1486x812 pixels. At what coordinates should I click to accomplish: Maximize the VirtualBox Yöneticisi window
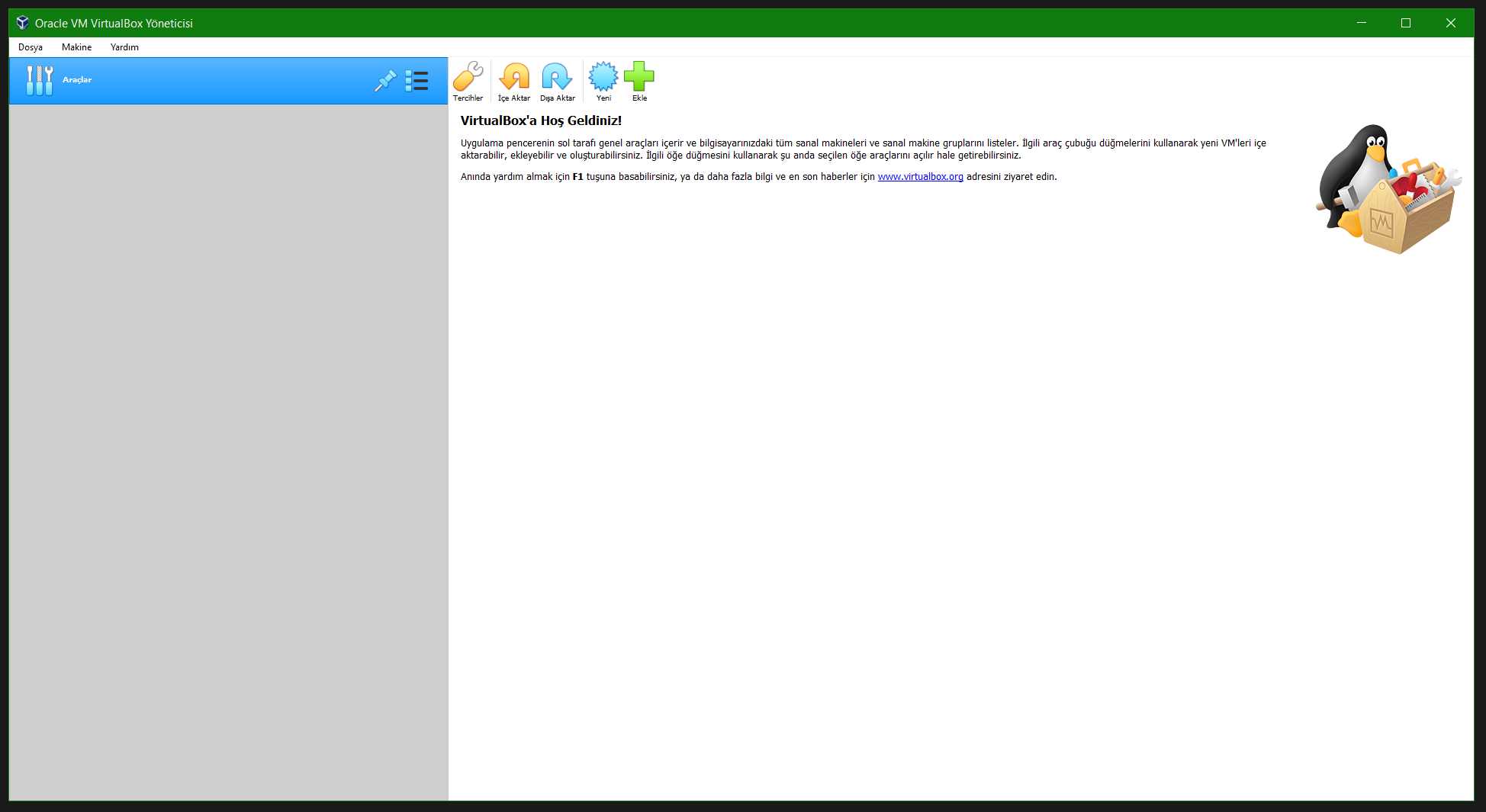[1406, 23]
